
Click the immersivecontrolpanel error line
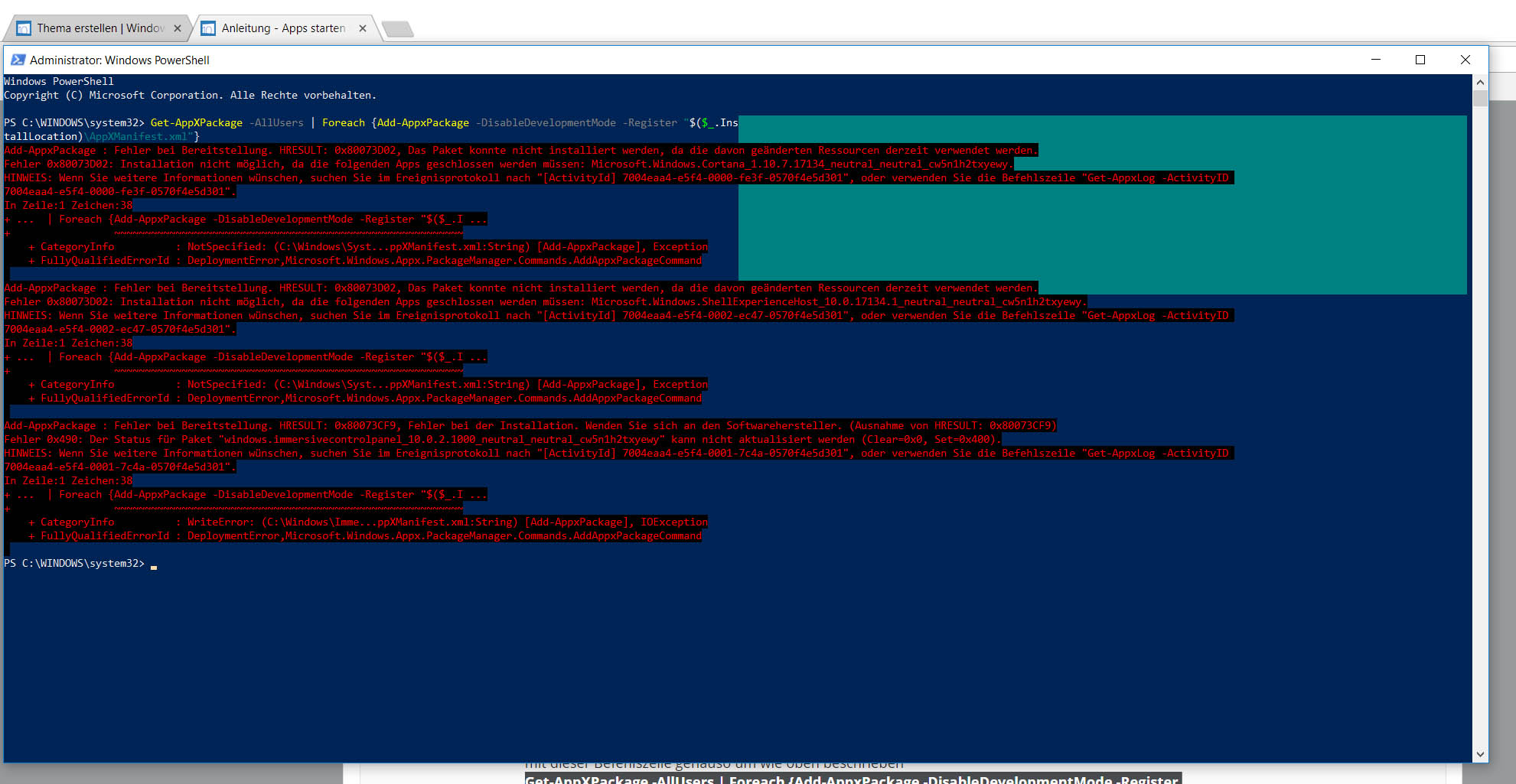[x=503, y=439]
